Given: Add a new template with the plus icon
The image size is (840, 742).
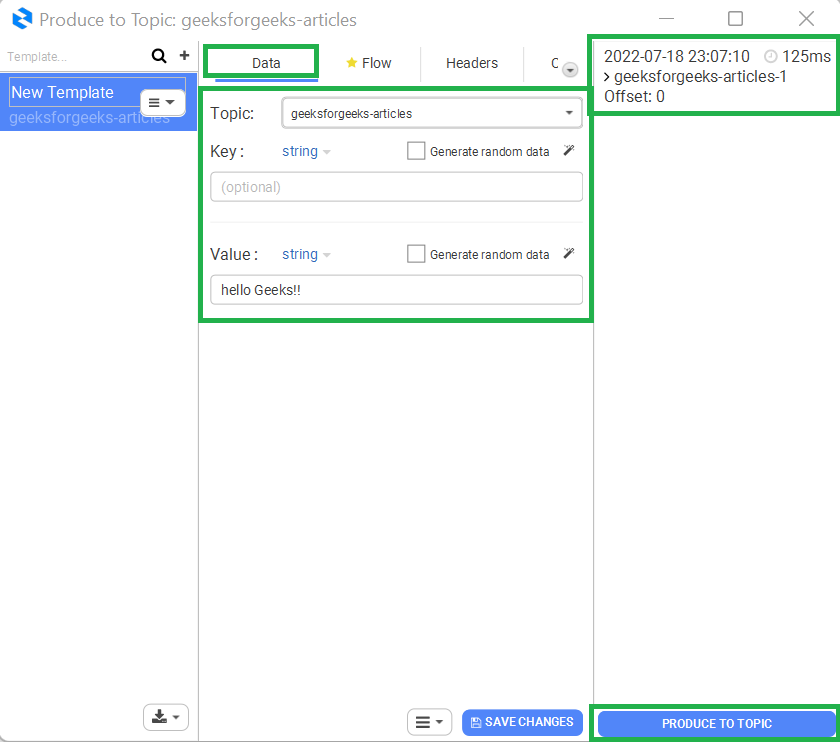Looking at the screenshot, I should 184,55.
